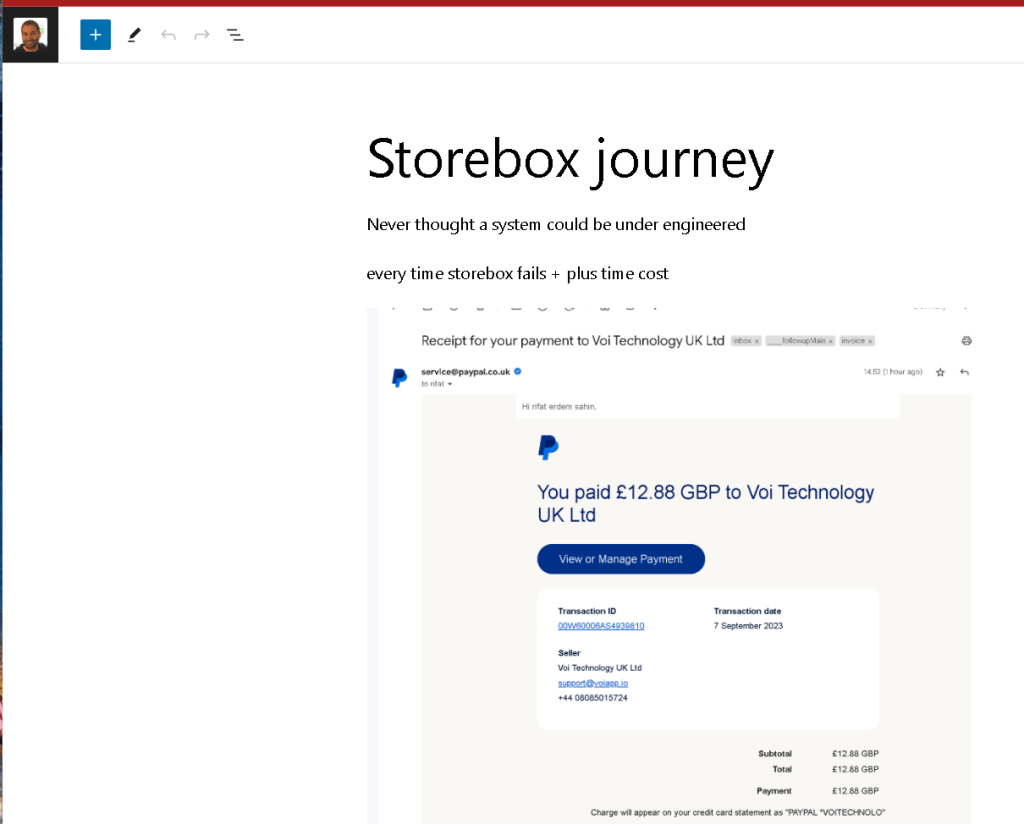Screen dimensions: 1024x824
Task: Select the Tools pencil icon
Action: [x=135, y=35]
